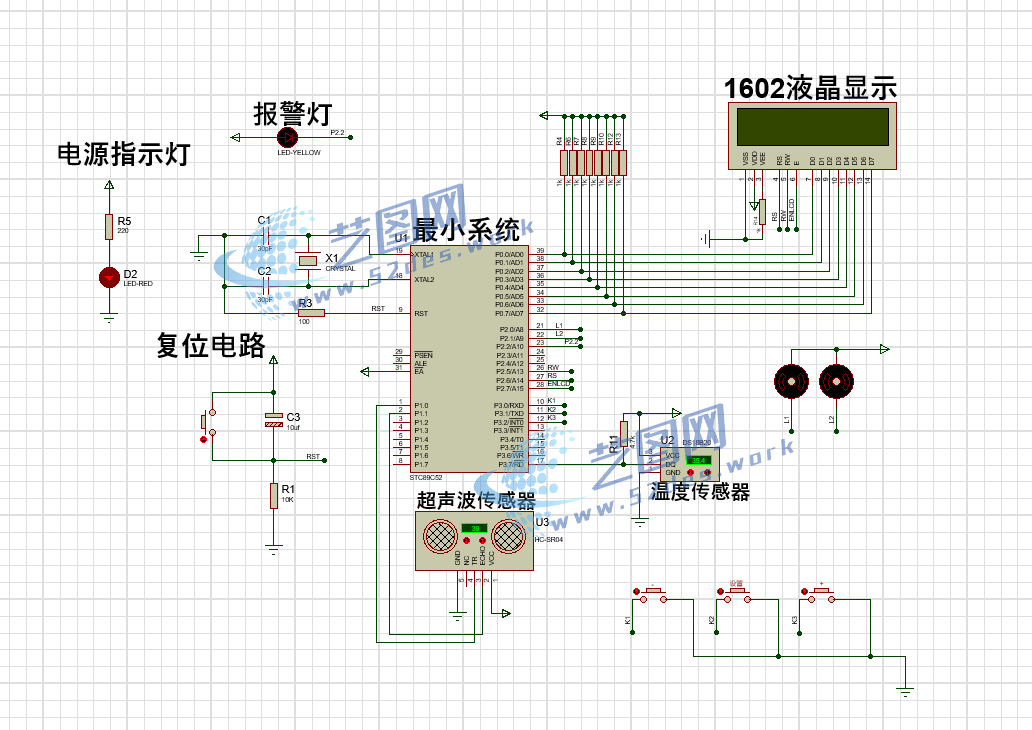Select the DS18B20 temperature sensor U2
The width and height of the screenshot is (1032, 730).
click(689, 465)
